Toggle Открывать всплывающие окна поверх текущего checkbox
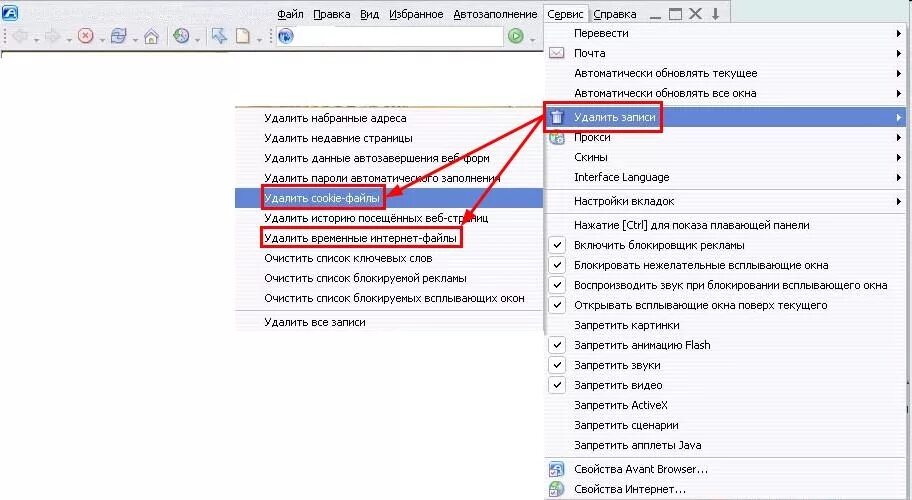The height and width of the screenshot is (500, 912). point(557,305)
